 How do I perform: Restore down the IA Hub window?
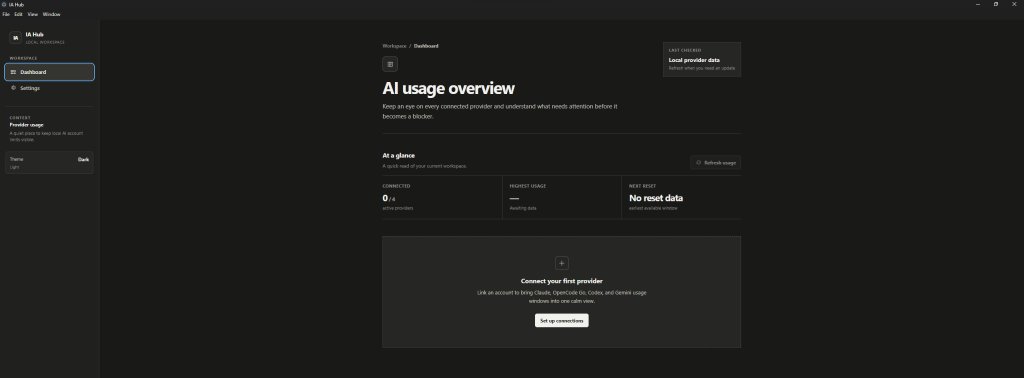pyautogui.click(x=996, y=4)
